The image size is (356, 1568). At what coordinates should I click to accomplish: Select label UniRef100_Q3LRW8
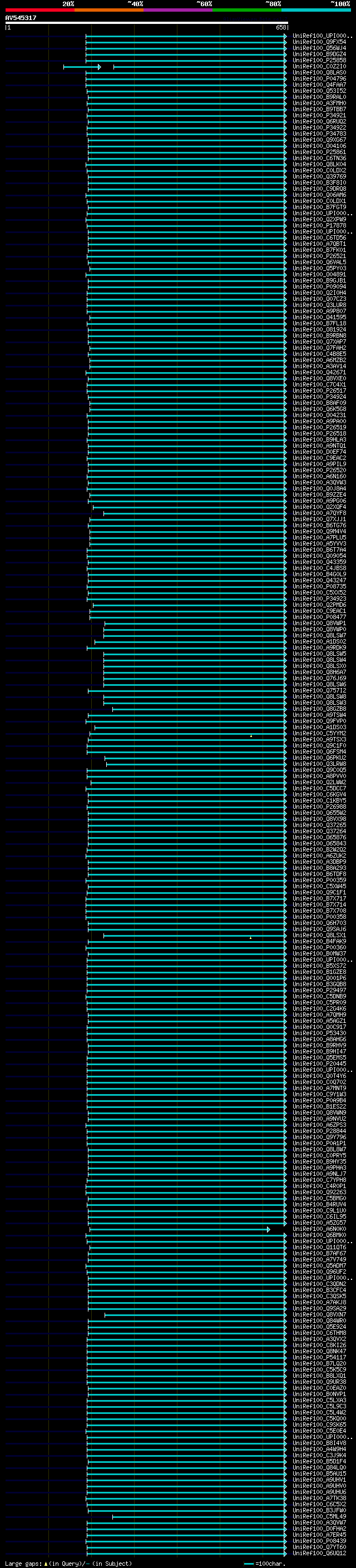pos(319,764)
